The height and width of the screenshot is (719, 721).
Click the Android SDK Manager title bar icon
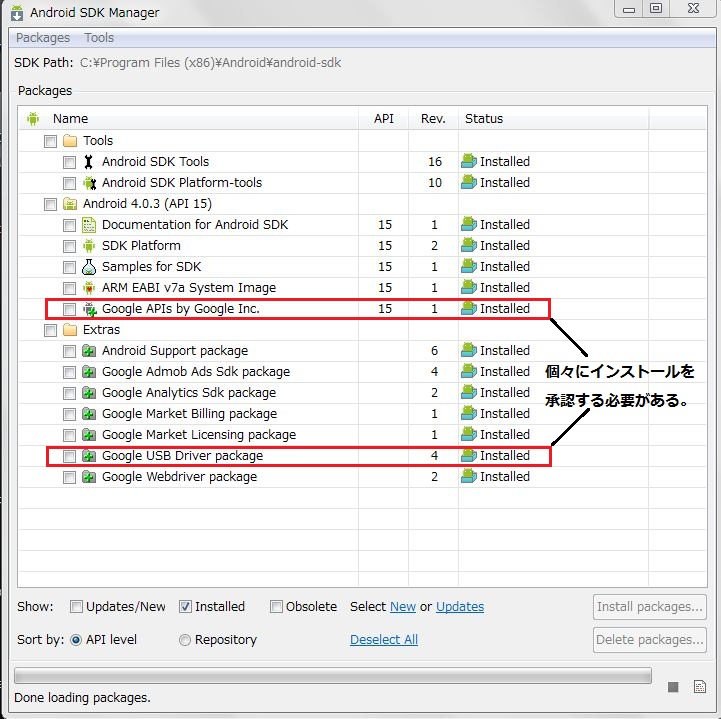[x=17, y=13]
